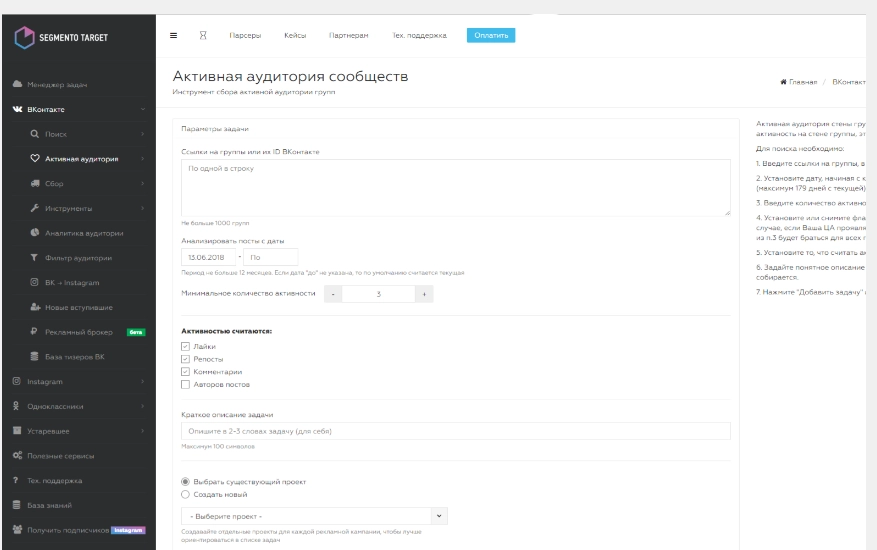Image resolution: width=877 pixels, height=550 pixels.
Task: Increase minimum activity with plus button
Action: click(424, 294)
